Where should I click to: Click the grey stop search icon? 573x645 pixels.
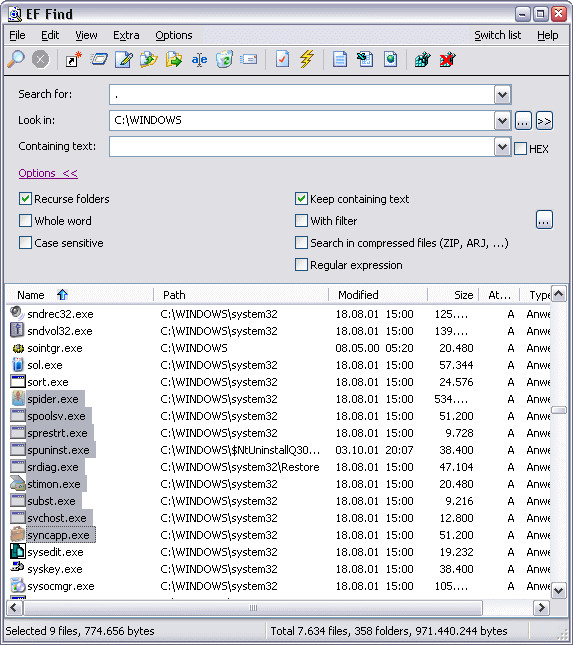(40, 60)
